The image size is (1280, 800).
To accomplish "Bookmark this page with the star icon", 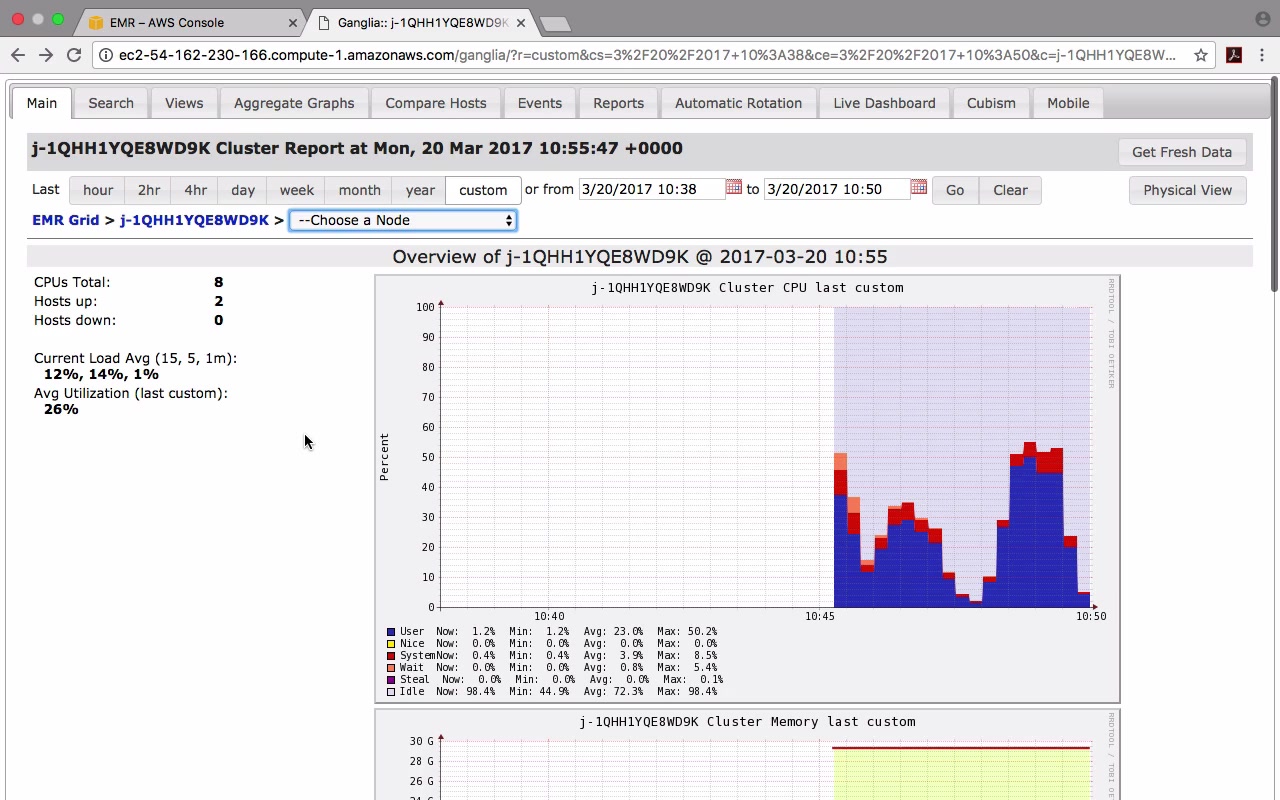I will point(1201,55).
